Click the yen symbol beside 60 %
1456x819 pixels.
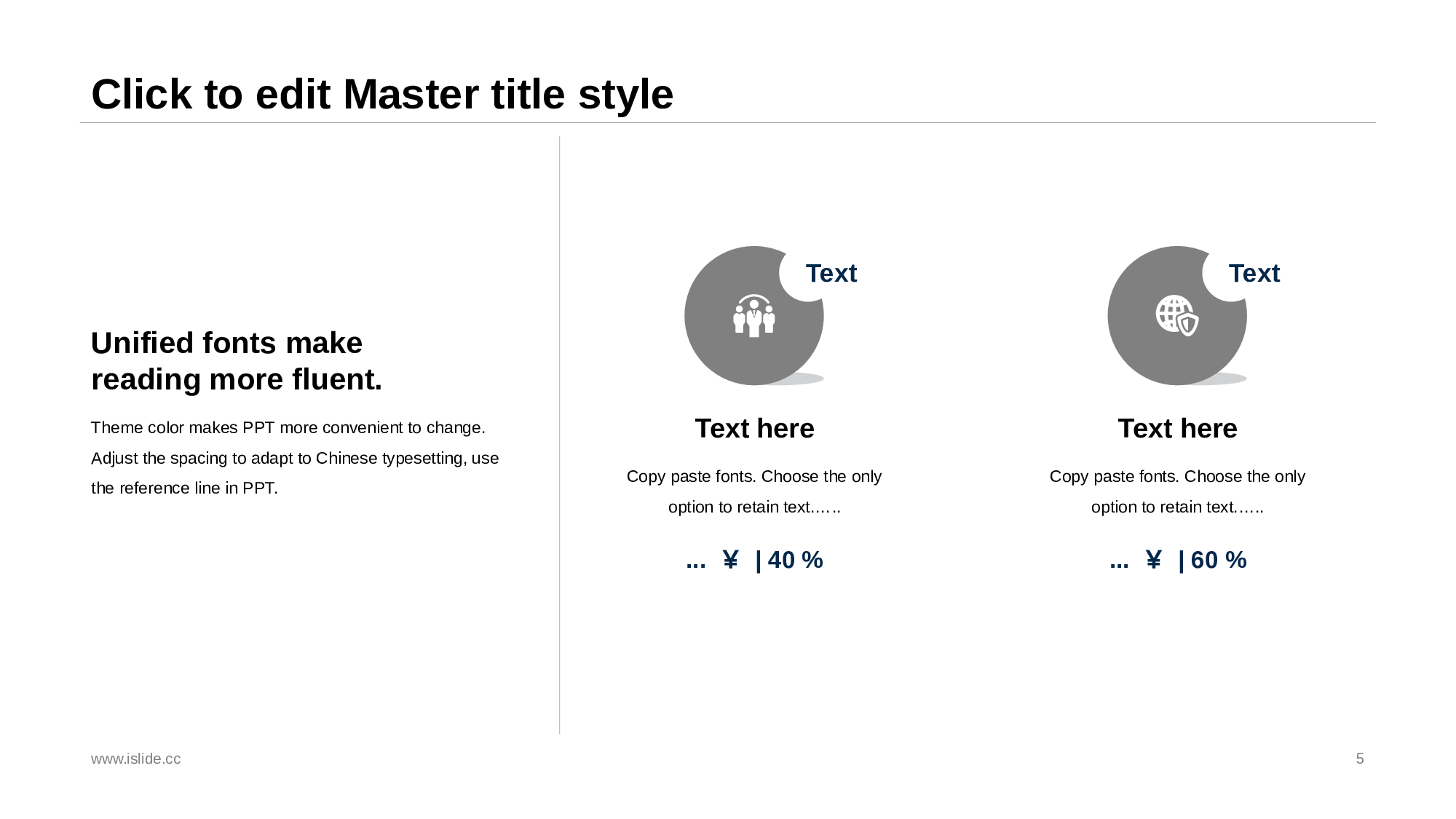point(1153,560)
